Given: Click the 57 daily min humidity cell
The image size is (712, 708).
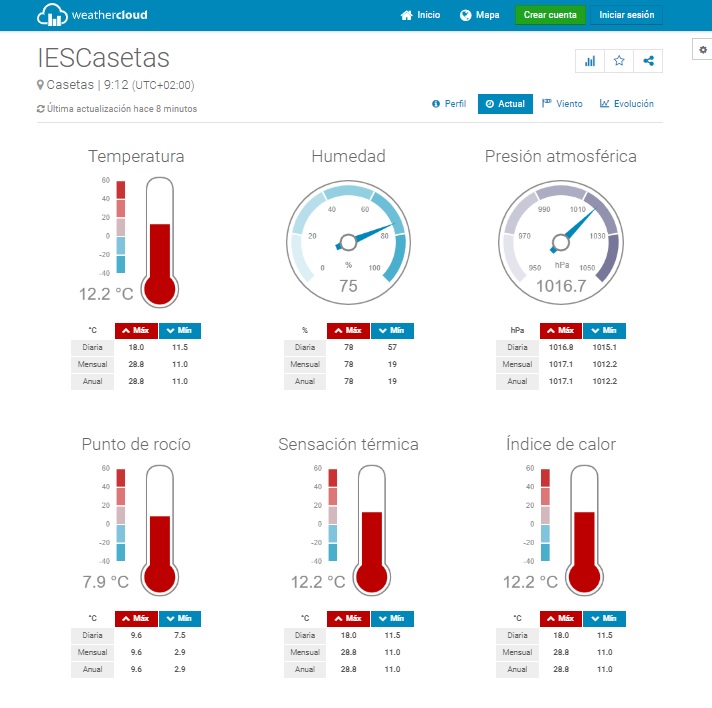Looking at the screenshot, I should 392,347.
